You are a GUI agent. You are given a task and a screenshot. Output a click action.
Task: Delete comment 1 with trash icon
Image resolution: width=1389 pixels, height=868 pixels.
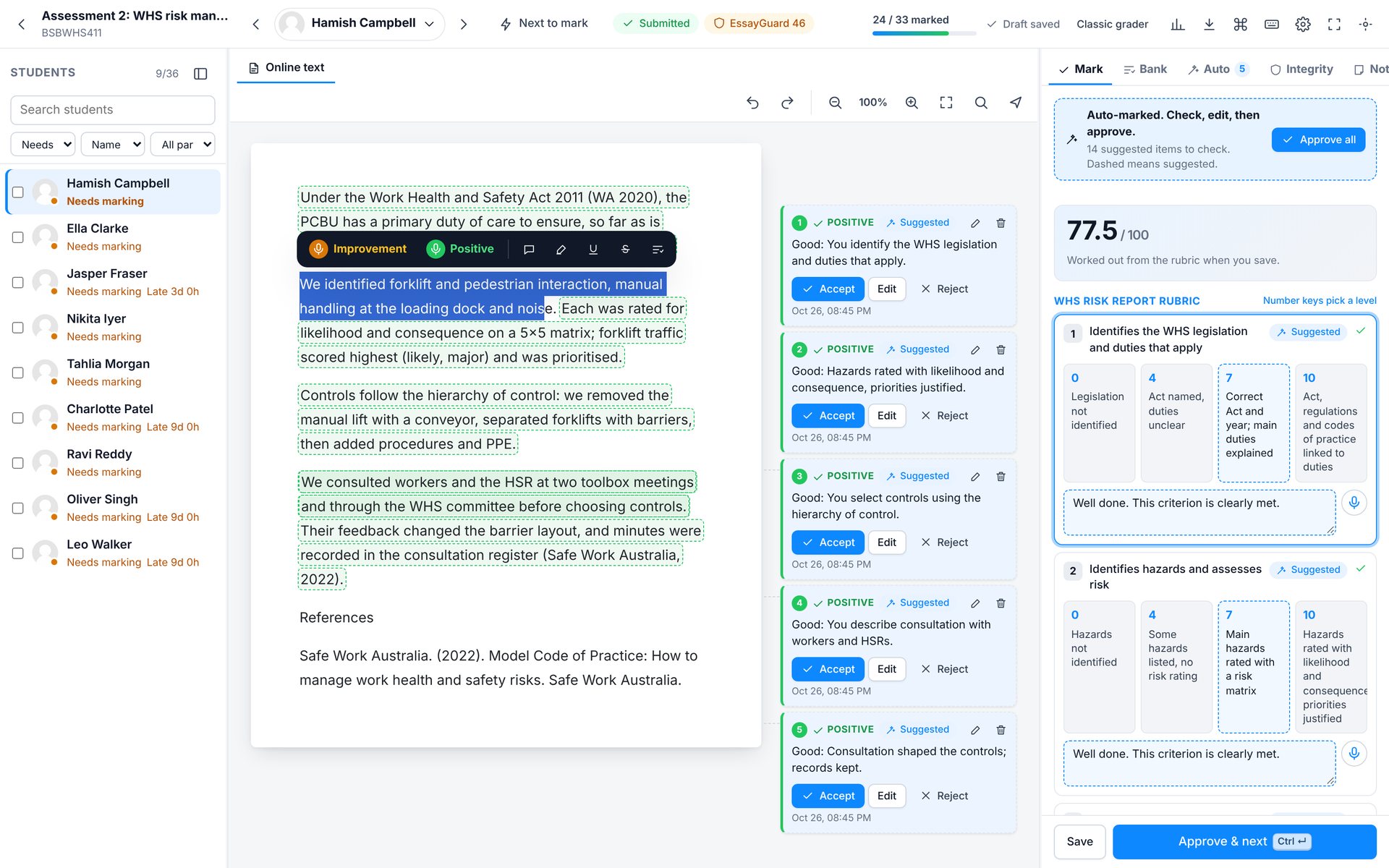coord(1001,223)
